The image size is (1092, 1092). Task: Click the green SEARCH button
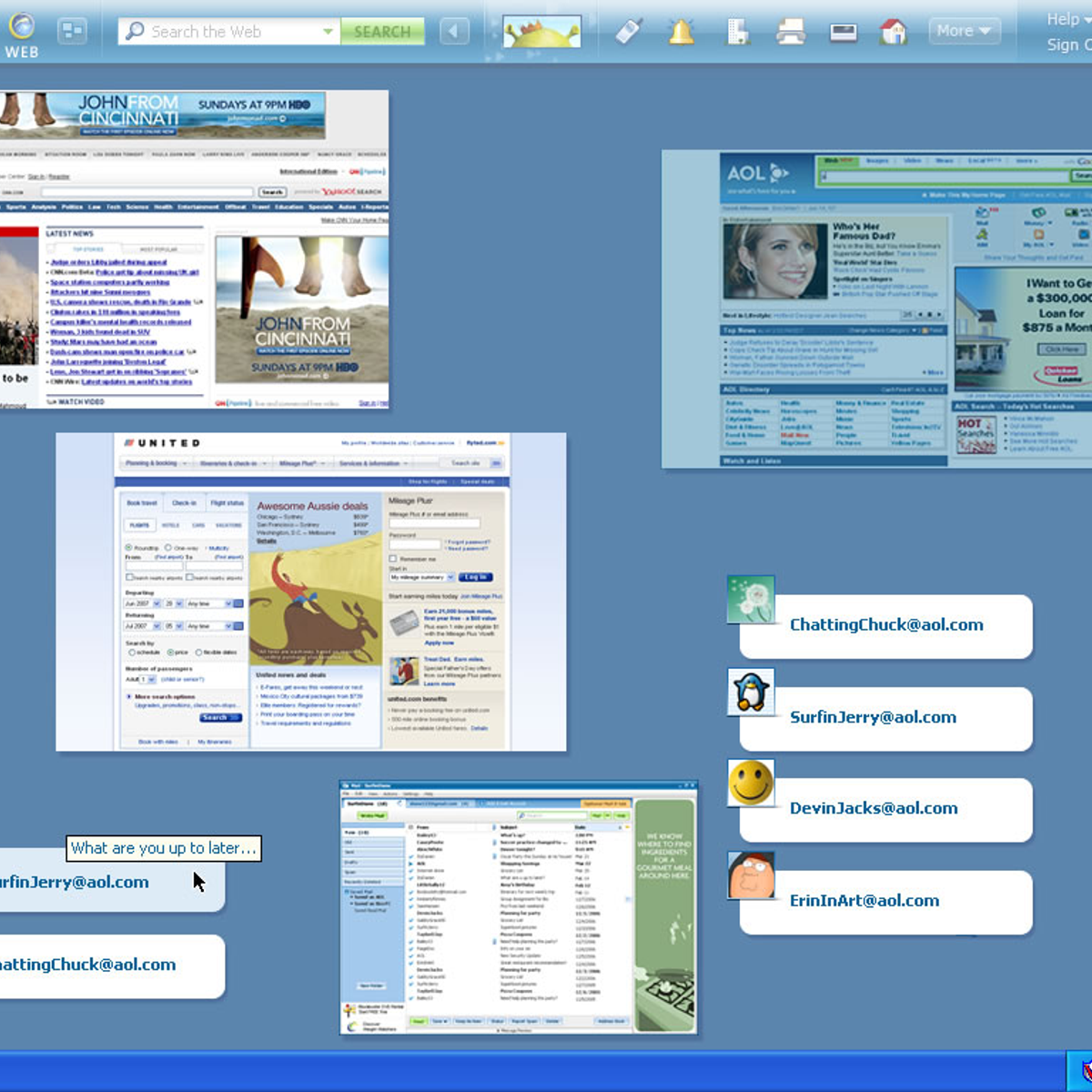pos(382,32)
